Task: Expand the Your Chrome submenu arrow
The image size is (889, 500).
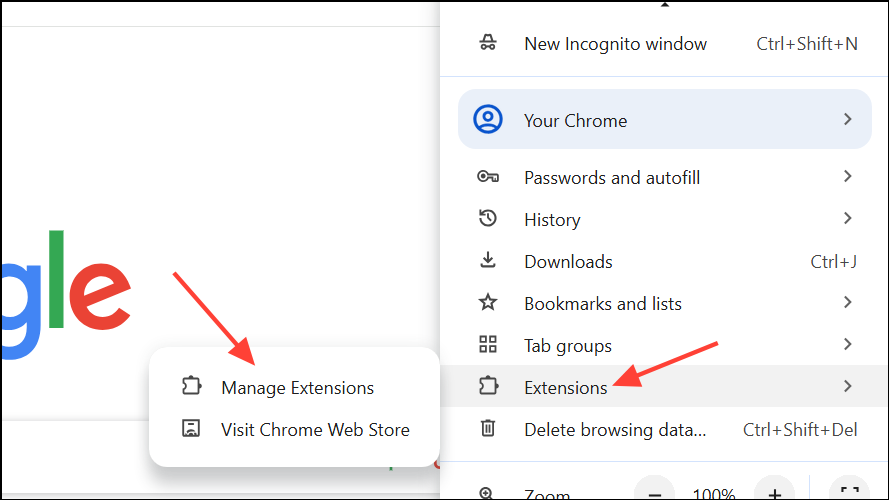Action: (847, 120)
